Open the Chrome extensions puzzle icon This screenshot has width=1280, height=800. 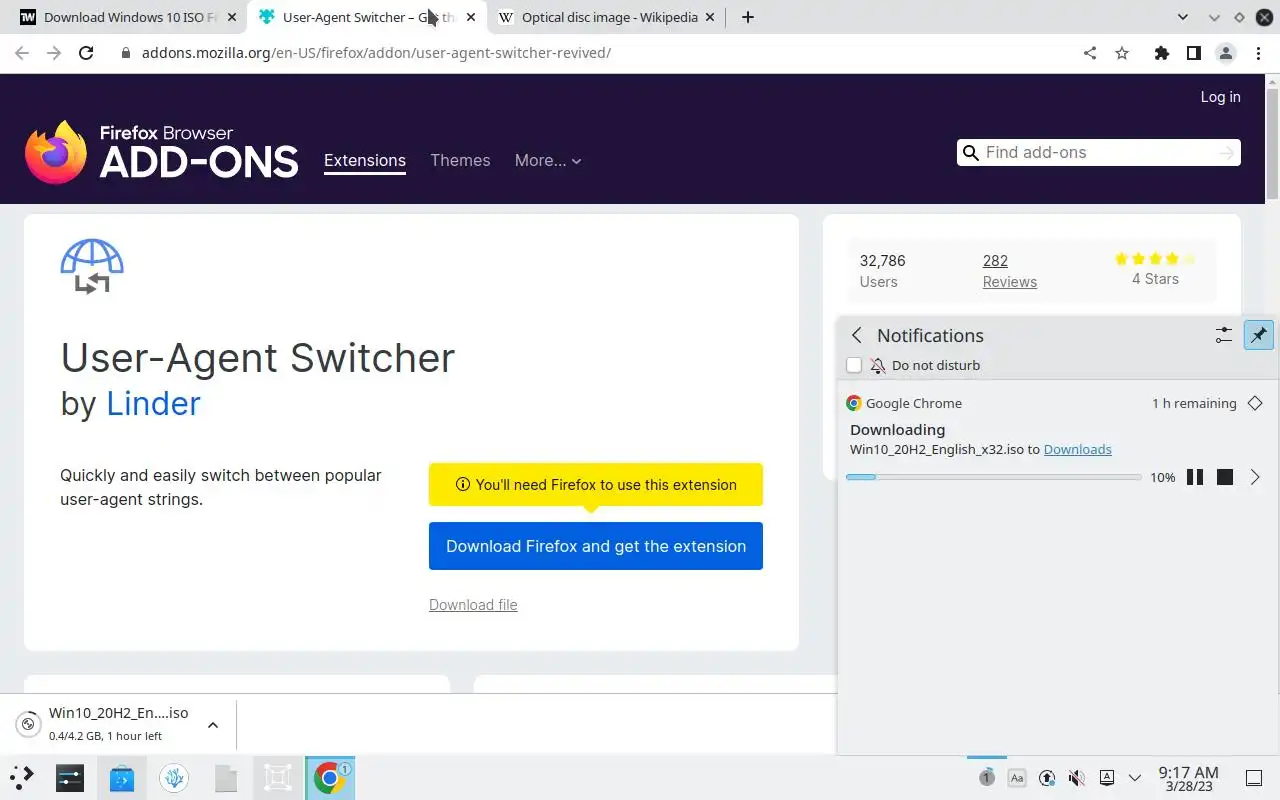[1161, 53]
